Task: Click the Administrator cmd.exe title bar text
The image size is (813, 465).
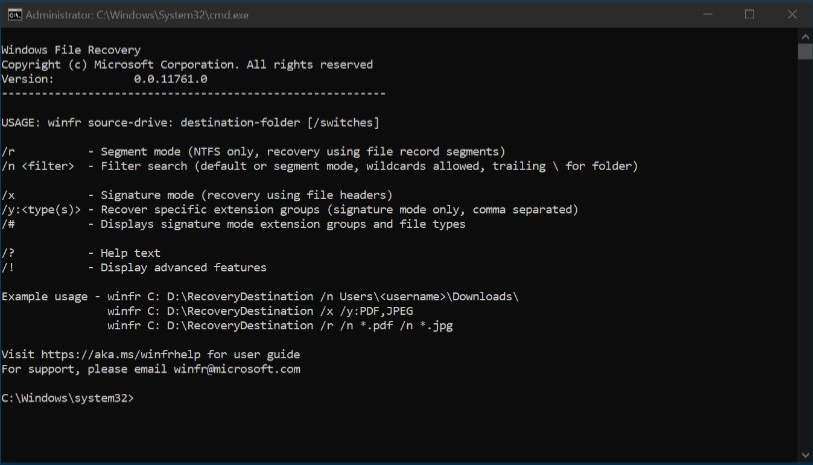Action: tap(137, 15)
